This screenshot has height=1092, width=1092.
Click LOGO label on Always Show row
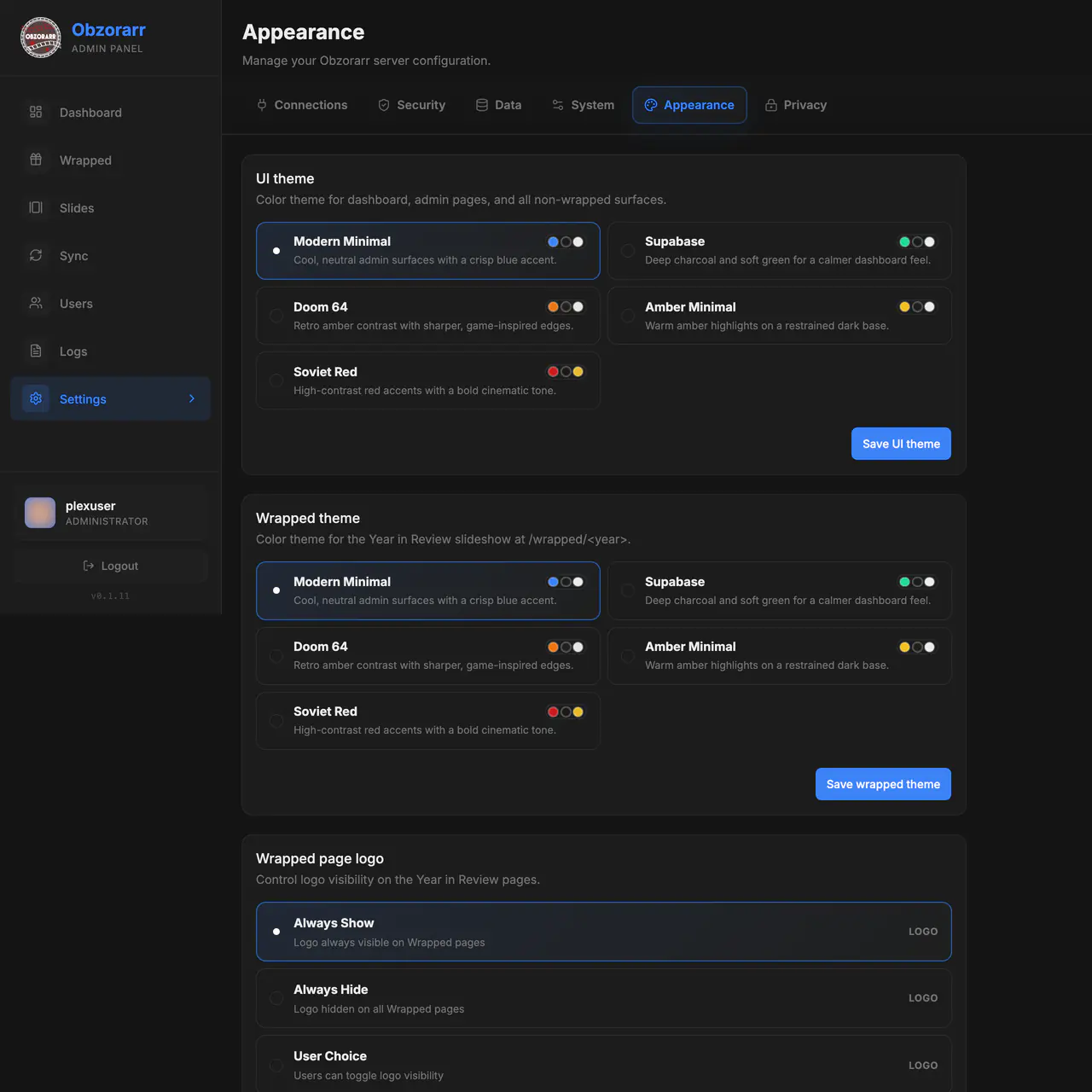923,932
